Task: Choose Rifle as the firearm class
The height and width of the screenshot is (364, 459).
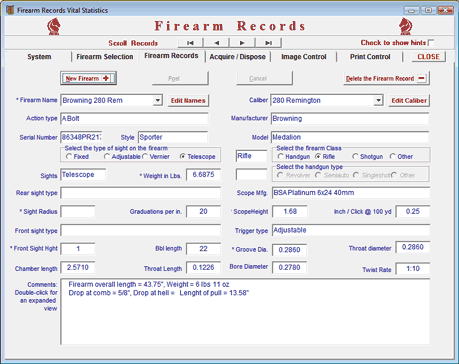Action: [x=318, y=156]
